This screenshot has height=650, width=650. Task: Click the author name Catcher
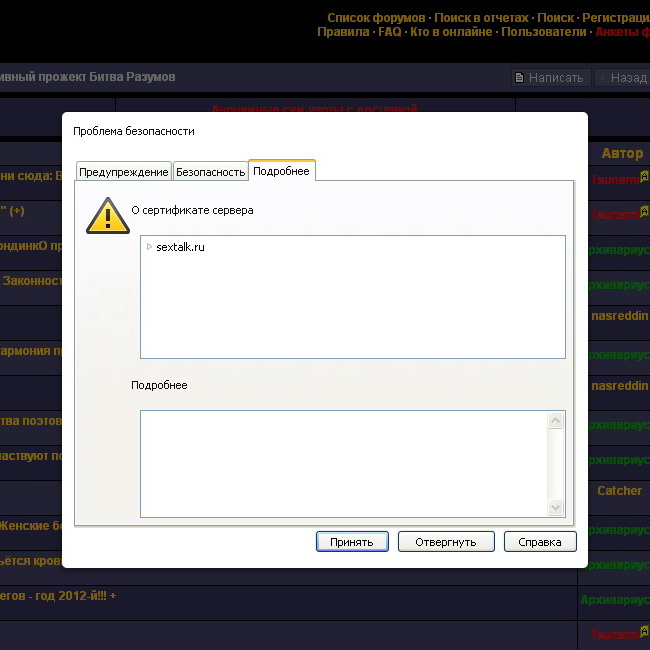(x=619, y=491)
